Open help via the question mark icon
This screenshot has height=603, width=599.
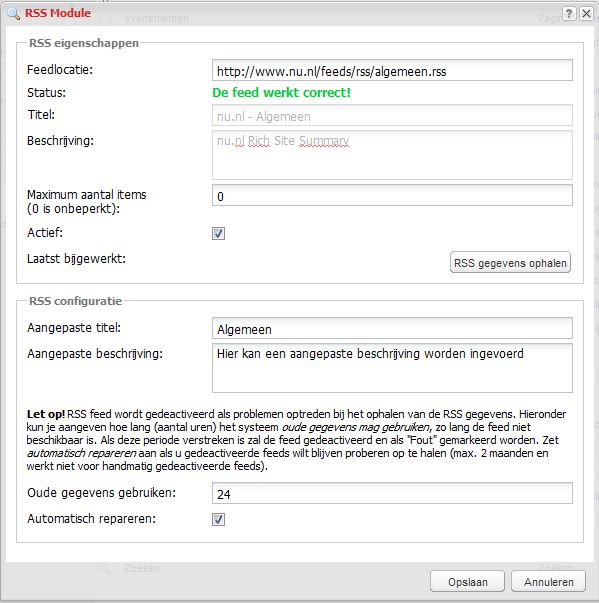pos(569,14)
